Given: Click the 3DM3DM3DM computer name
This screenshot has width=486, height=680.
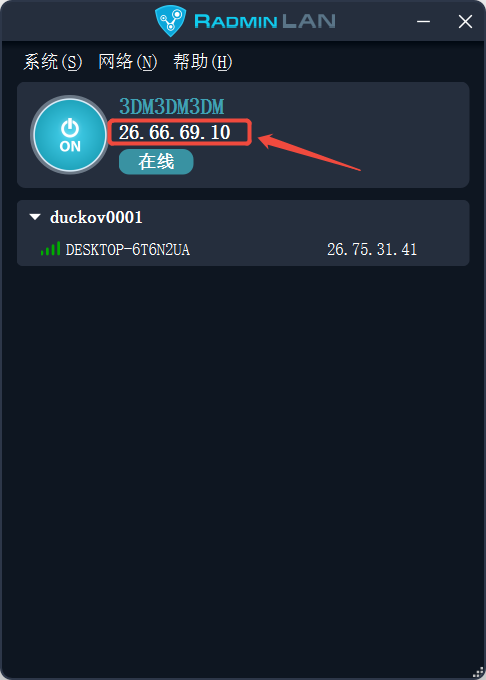Looking at the screenshot, I should (172, 107).
